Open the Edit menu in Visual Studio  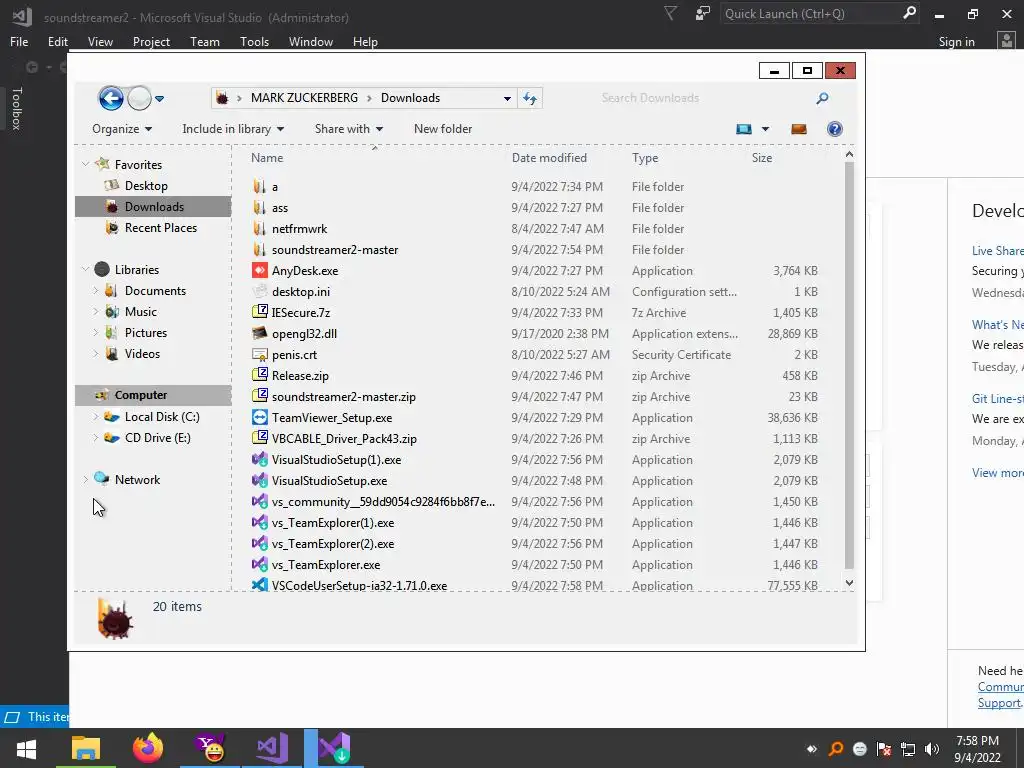tap(57, 42)
